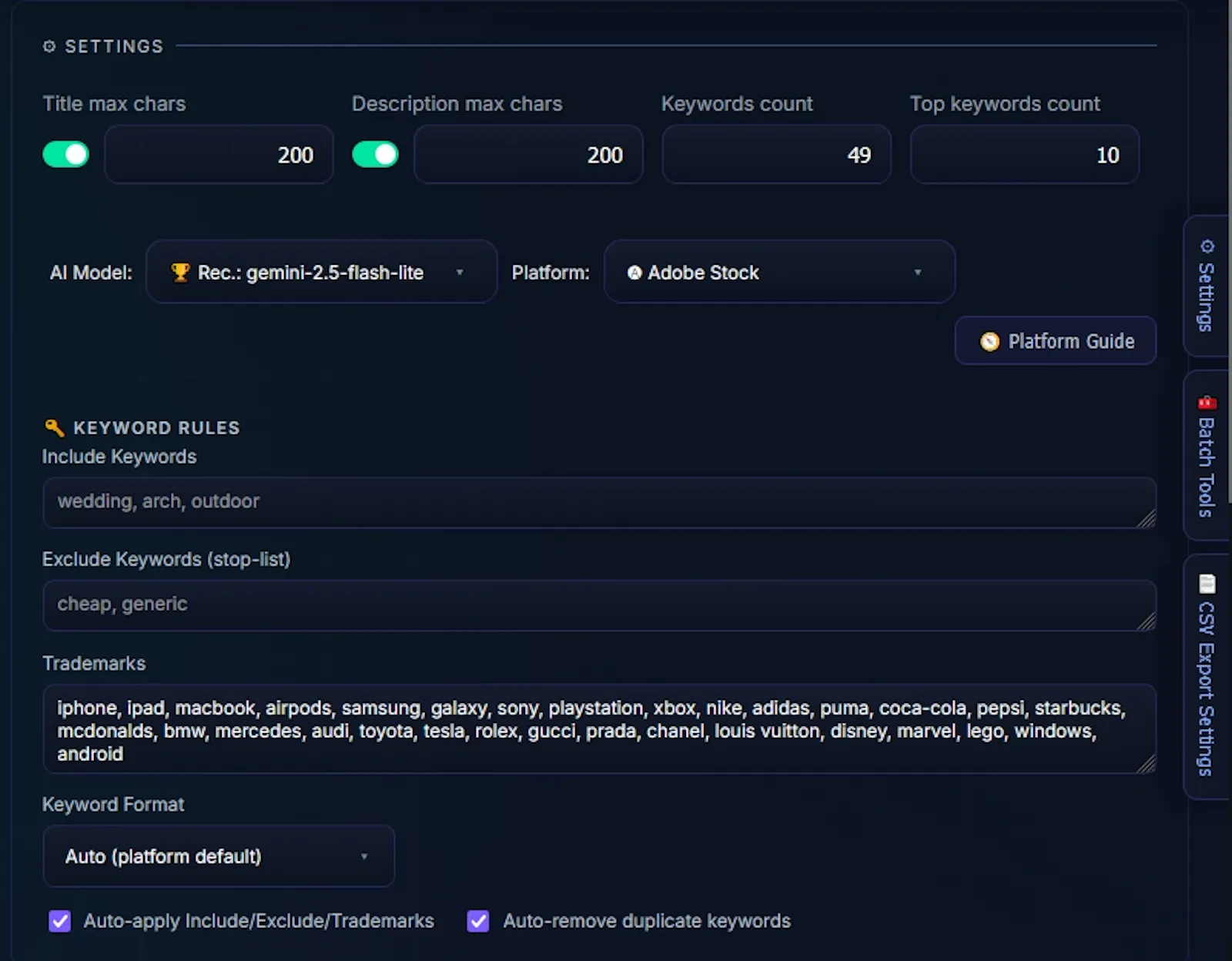Viewport: 1232px width, 961px height.
Task: Click the key icon beside KEYWORD RULES
Action: (54, 427)
